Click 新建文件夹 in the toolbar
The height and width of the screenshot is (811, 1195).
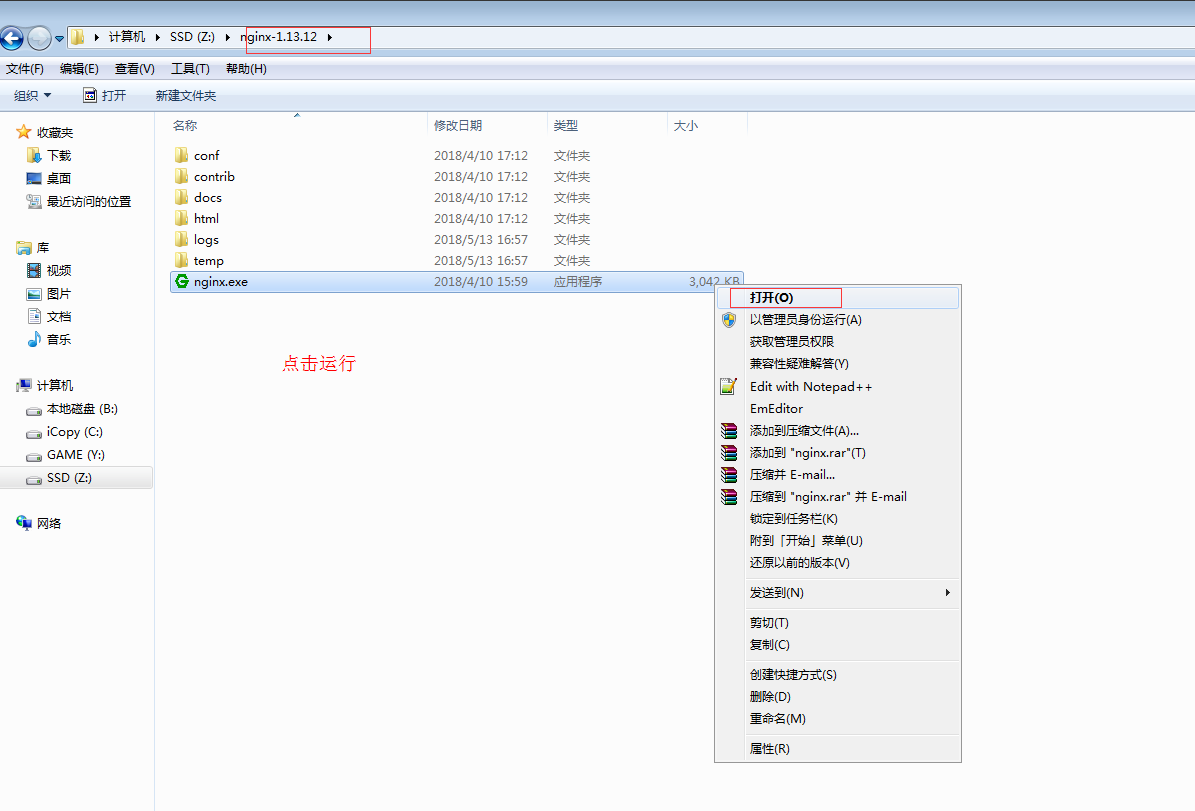tap(186, 95)
